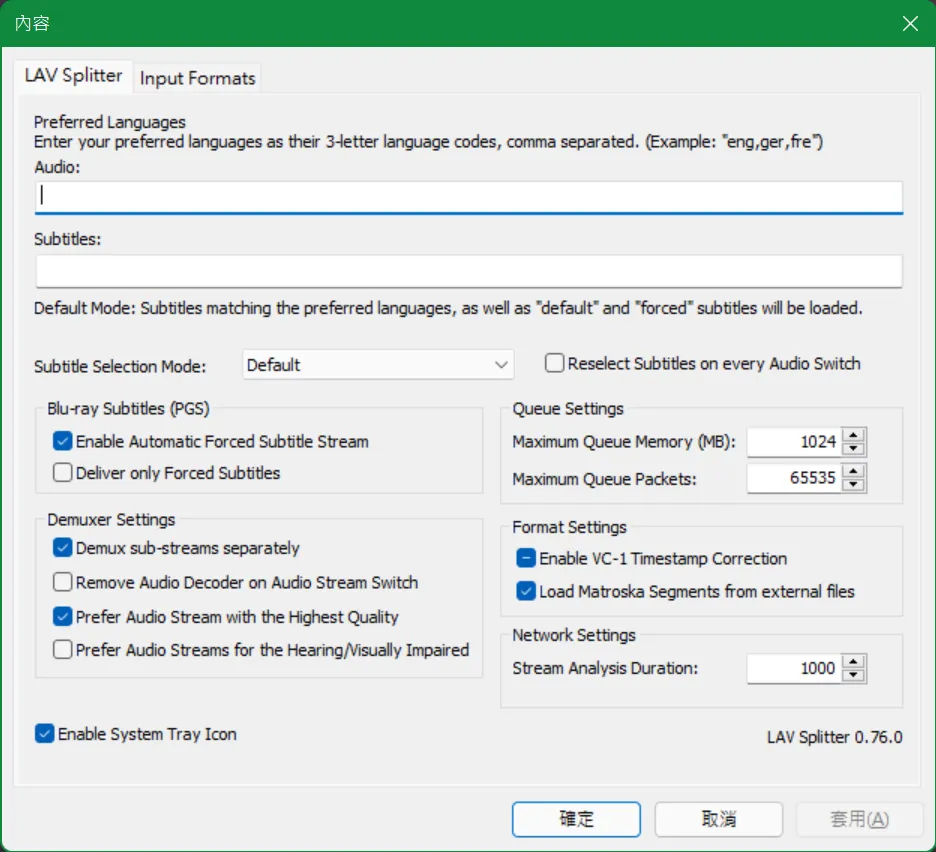
Task: Increase Stream Analysis Duration with up arrow
Action: pos(853,662)
